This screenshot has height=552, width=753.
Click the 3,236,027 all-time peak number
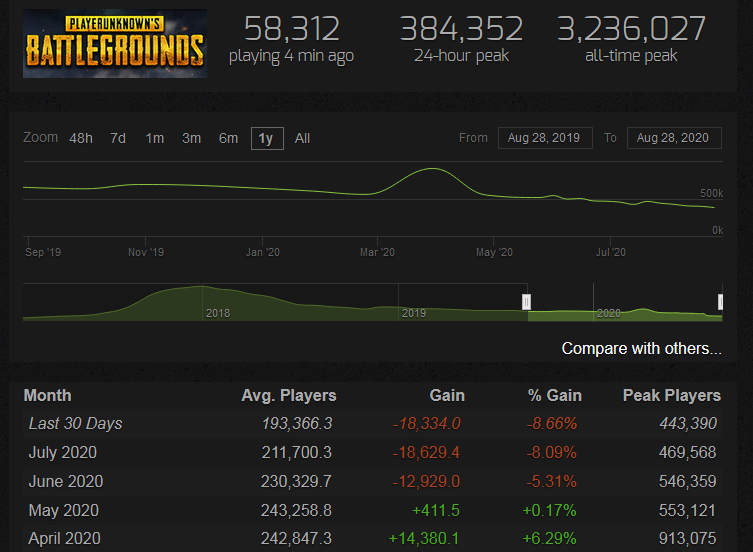coord(631,29)
